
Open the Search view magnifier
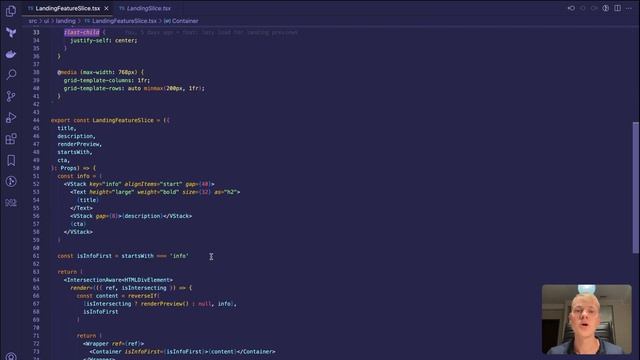click(11, 75)
